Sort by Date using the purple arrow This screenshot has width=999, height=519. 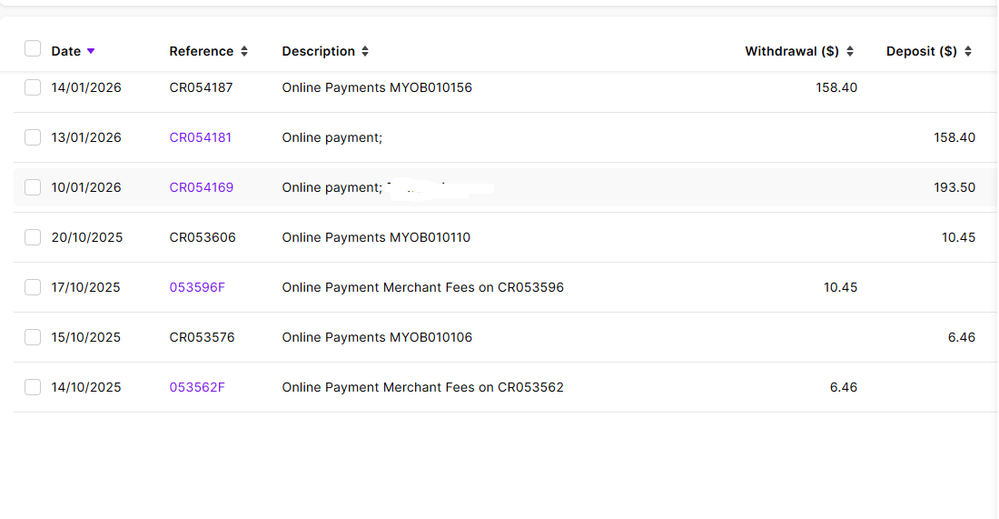click(x=91, y=51)
